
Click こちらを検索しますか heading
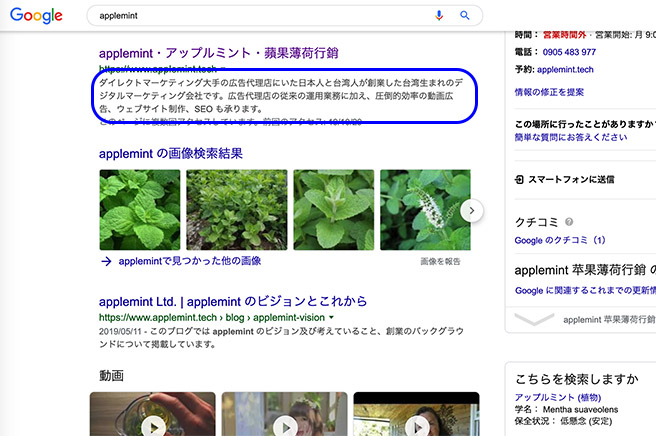coord(577,379)
